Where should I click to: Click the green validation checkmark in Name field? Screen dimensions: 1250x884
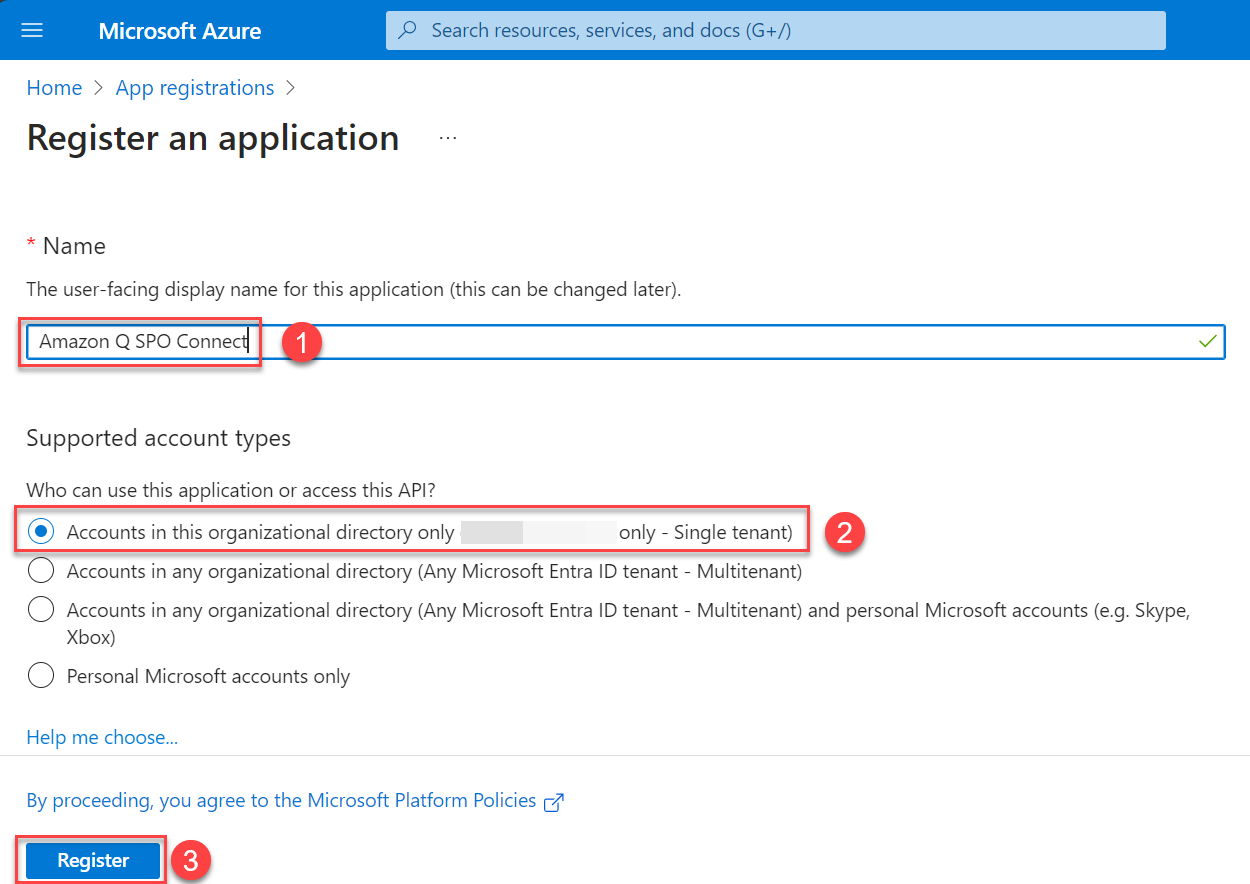[1207, 341]
